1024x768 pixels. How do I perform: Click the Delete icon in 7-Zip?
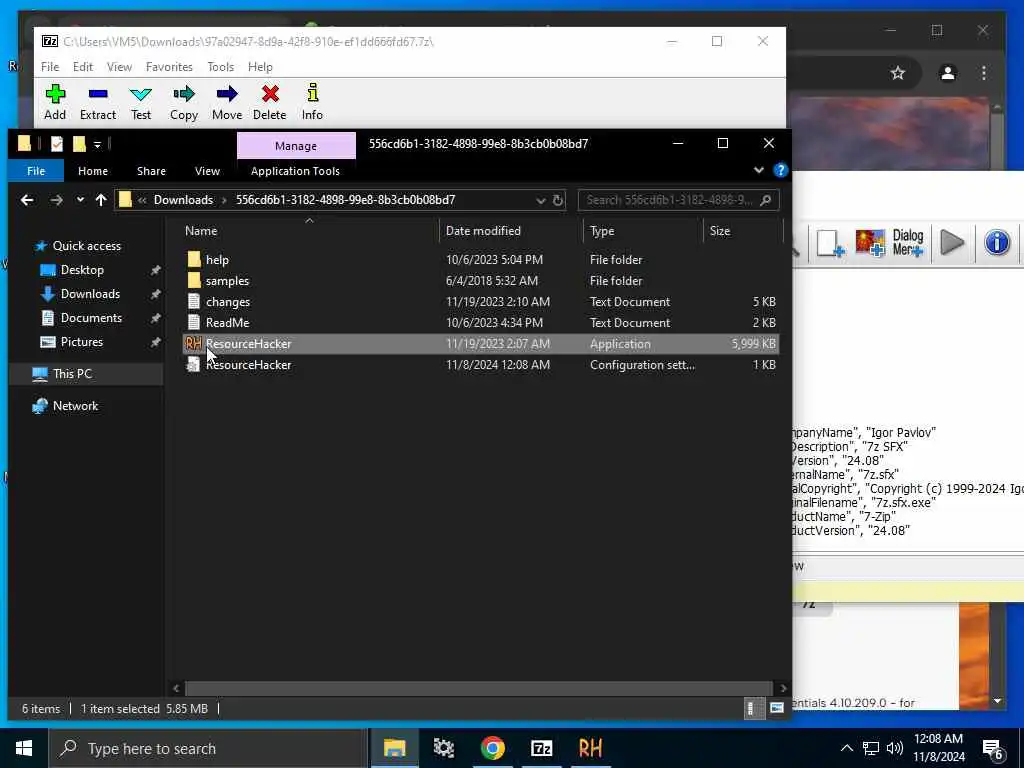tap(270, 102)
